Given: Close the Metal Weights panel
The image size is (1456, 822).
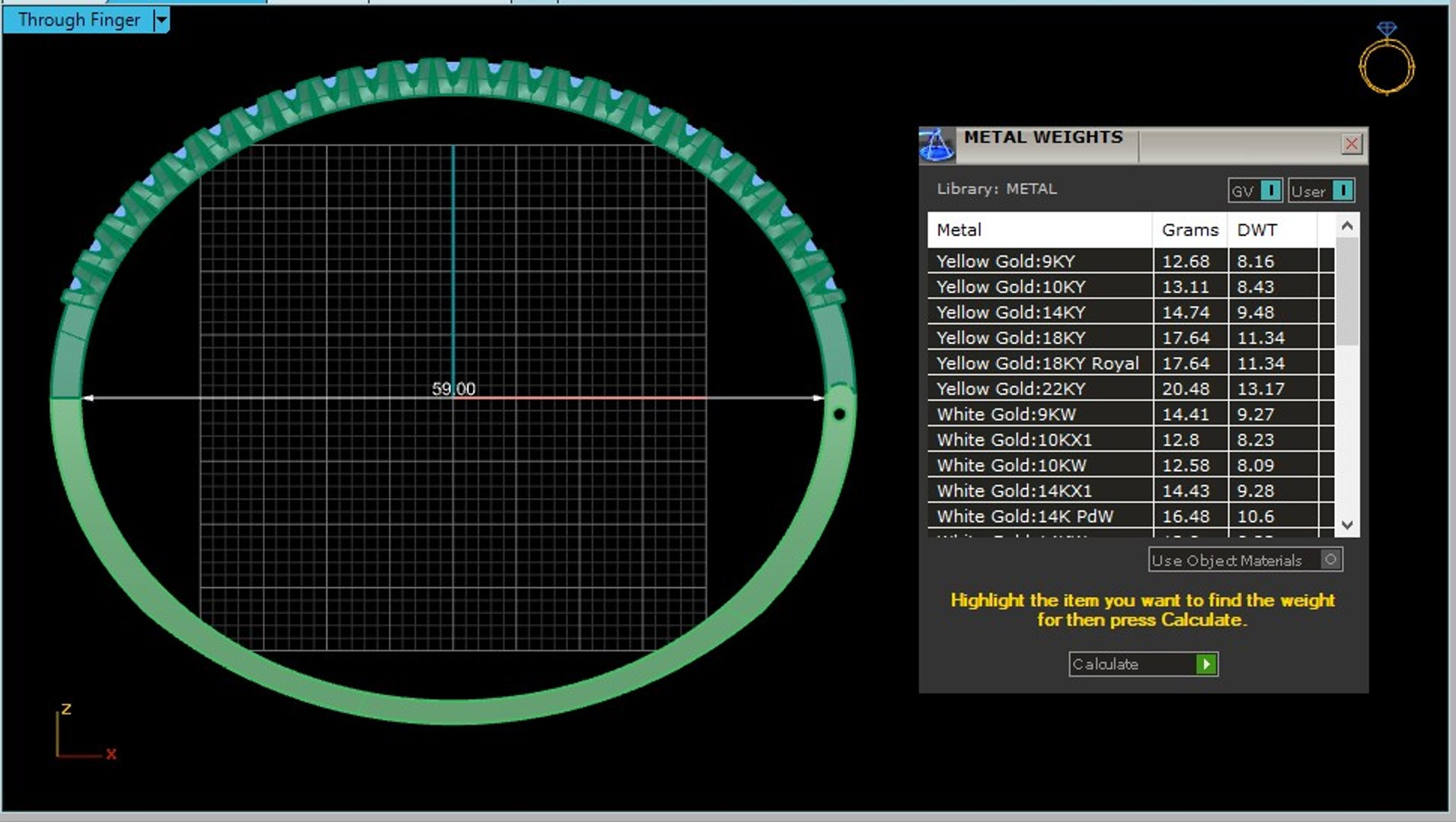Looking at the screenshot, I should click(1351, 144).
